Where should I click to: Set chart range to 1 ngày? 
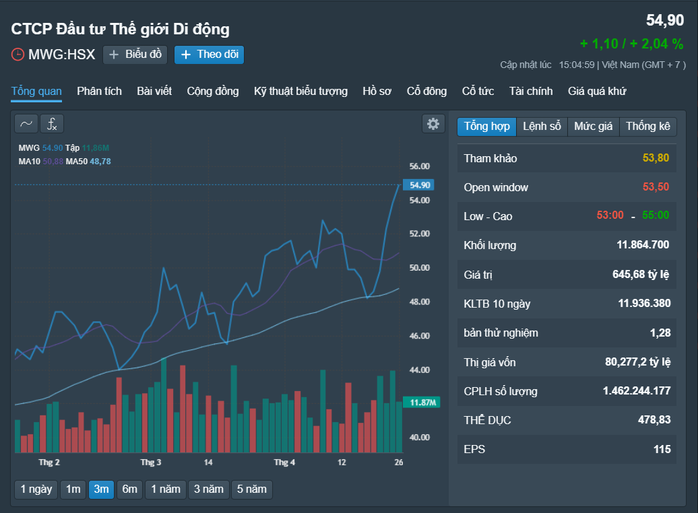pyautogui.click(x=36, y=489)
